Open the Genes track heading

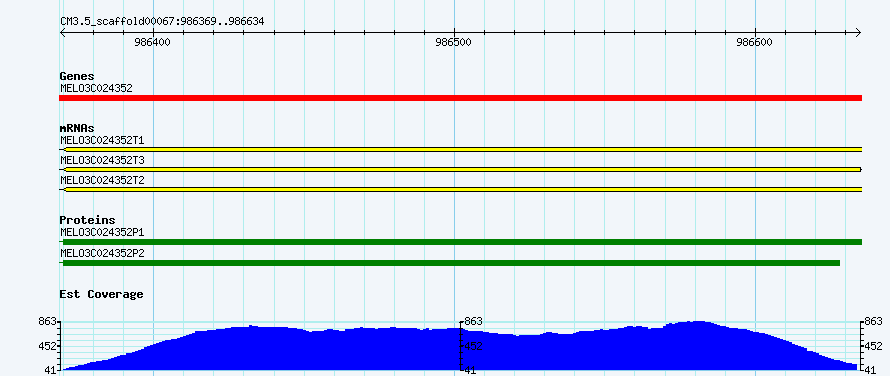pyautogui.click(x=77, y=76)
